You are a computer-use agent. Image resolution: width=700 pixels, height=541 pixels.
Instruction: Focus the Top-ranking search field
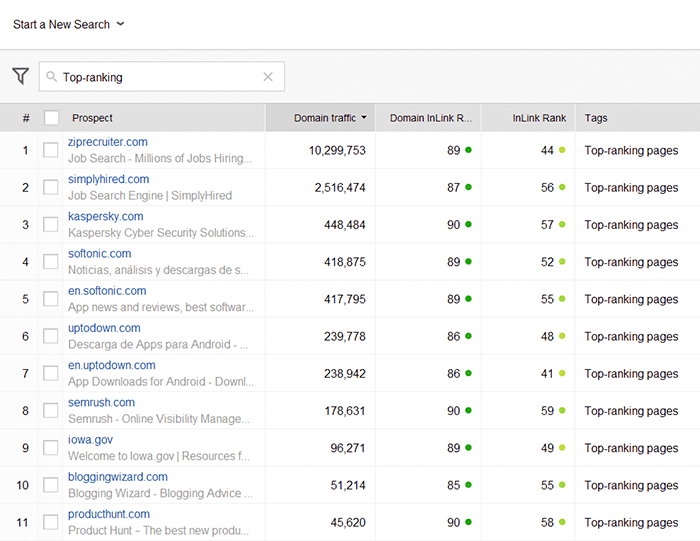[162, 76]
